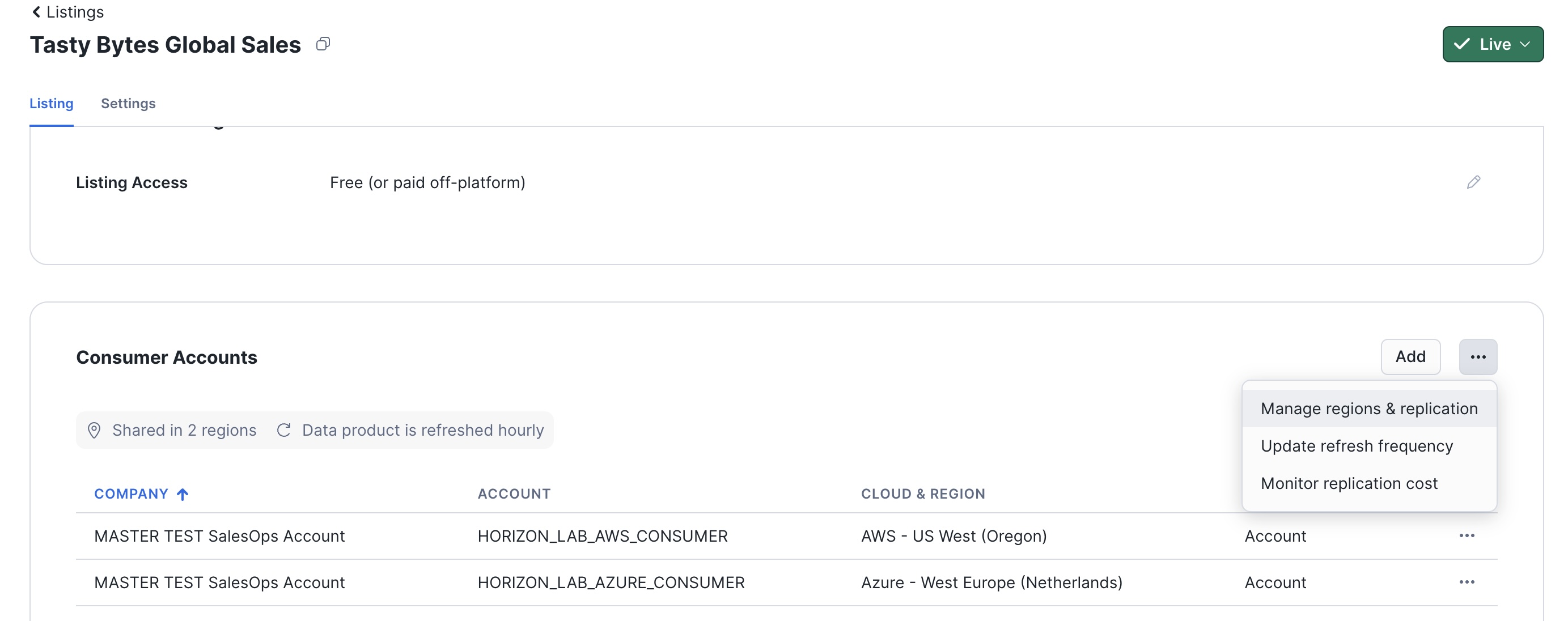The image size is (1568, 621).
Task: Sort by Cloud & Region column header
Action: click(922, 494)
